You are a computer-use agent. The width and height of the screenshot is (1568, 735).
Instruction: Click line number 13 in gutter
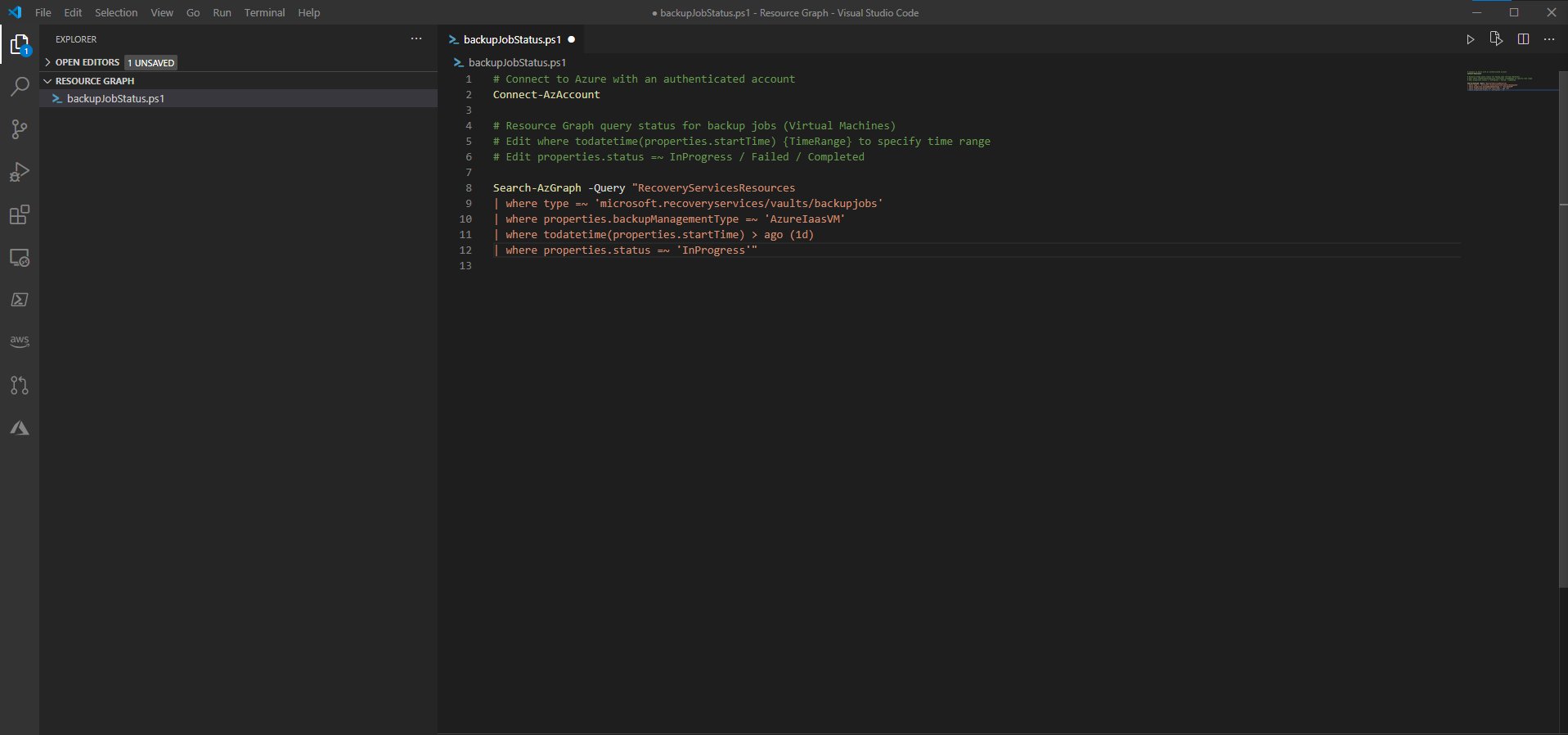(465, 266)
